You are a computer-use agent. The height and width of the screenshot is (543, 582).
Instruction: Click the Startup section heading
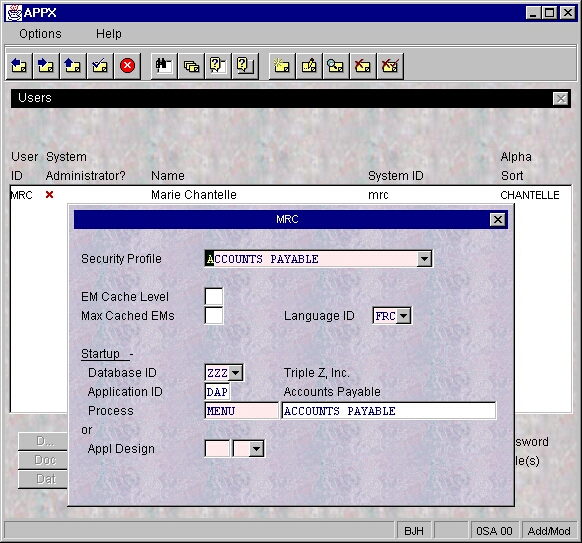click(x=101, y=354)
